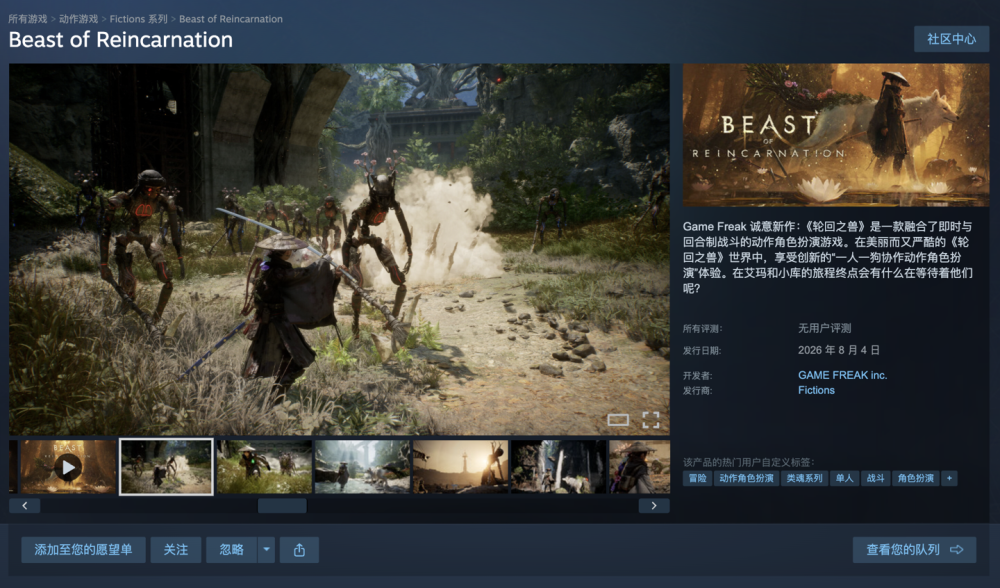
Task: Open the 社区中心 community hub
Action: pos(952,39)
